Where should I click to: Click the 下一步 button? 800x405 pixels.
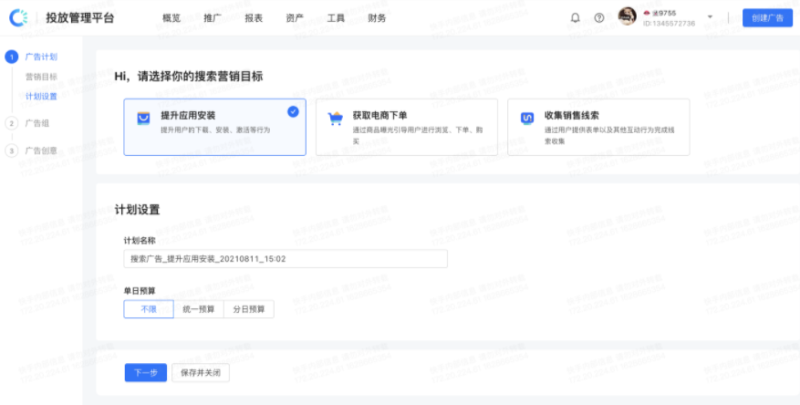point(146,373)
